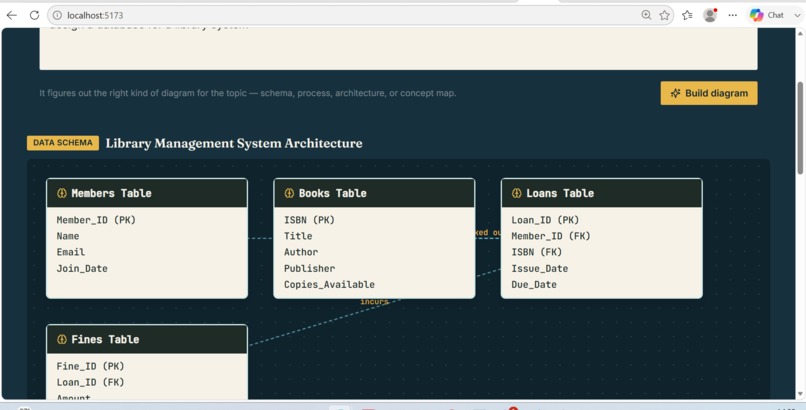Click the Email field in Members Table
The image size is (806, 410).
tap(70, 252)
